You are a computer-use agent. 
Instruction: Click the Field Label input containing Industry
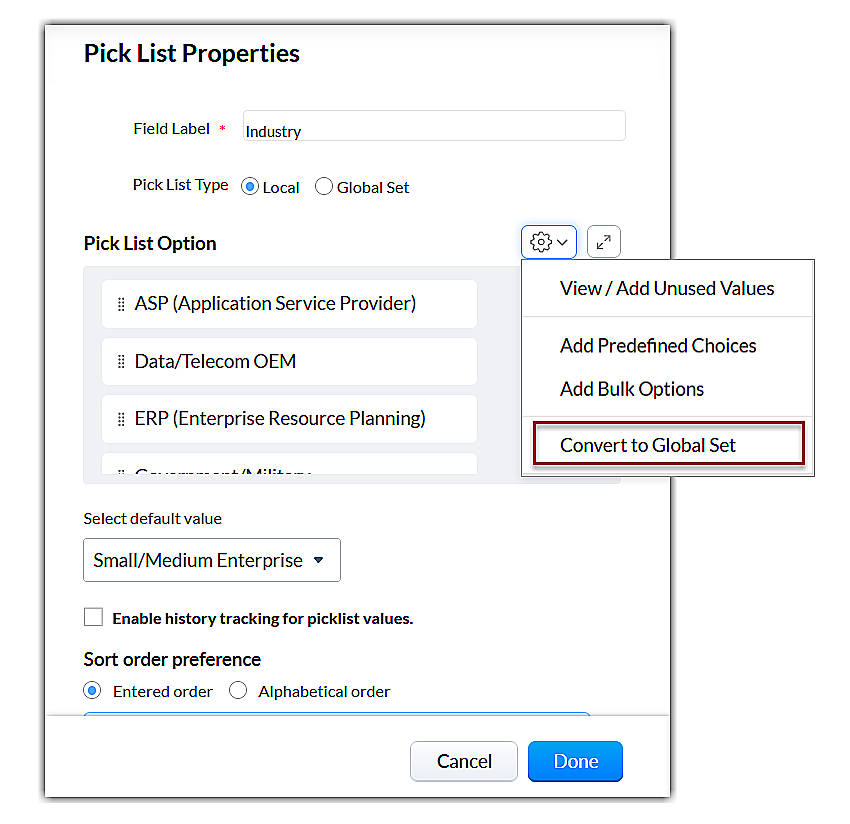(434, 127)
